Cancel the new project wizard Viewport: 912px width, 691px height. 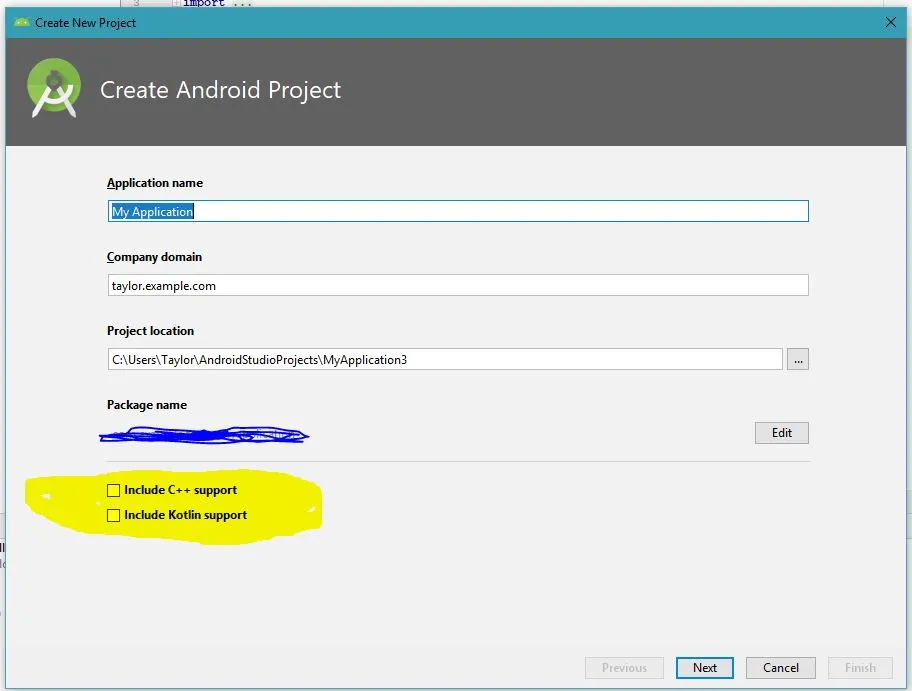tap(781, 668)
